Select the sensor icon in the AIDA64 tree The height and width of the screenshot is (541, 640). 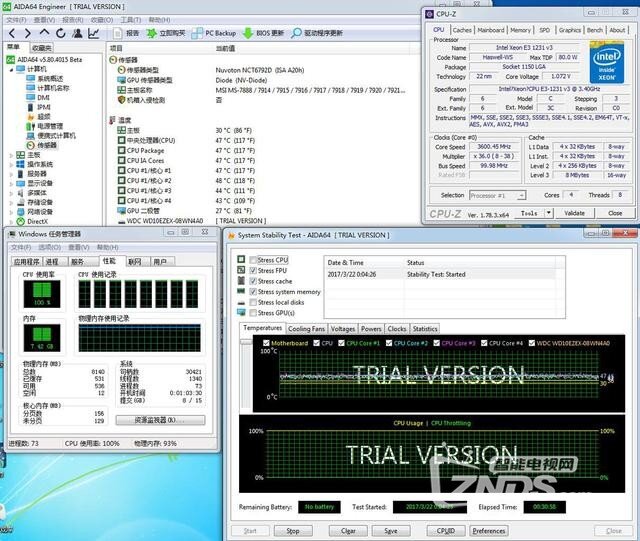(x=31, y=145)
